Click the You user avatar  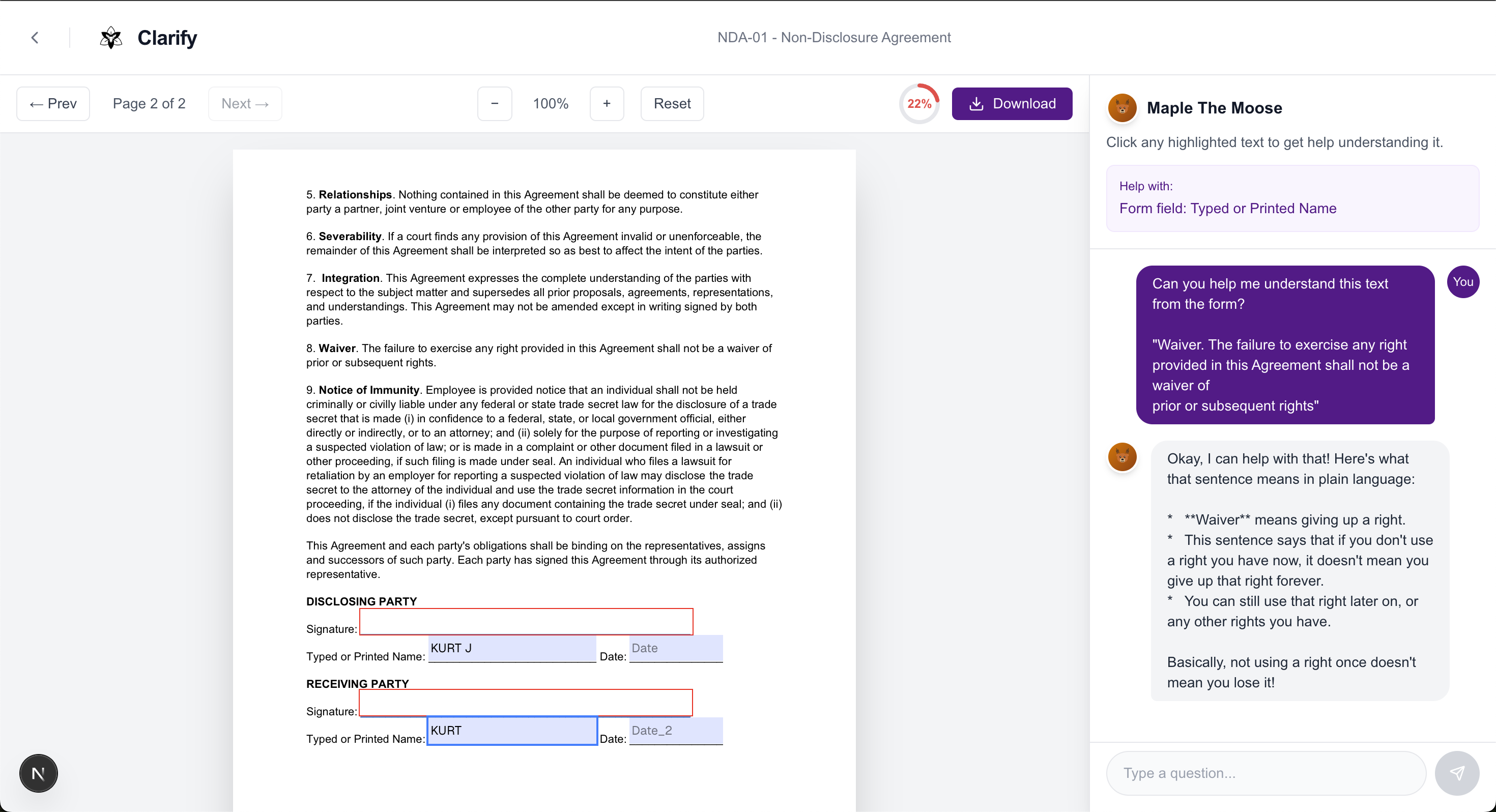point(1462,282)
